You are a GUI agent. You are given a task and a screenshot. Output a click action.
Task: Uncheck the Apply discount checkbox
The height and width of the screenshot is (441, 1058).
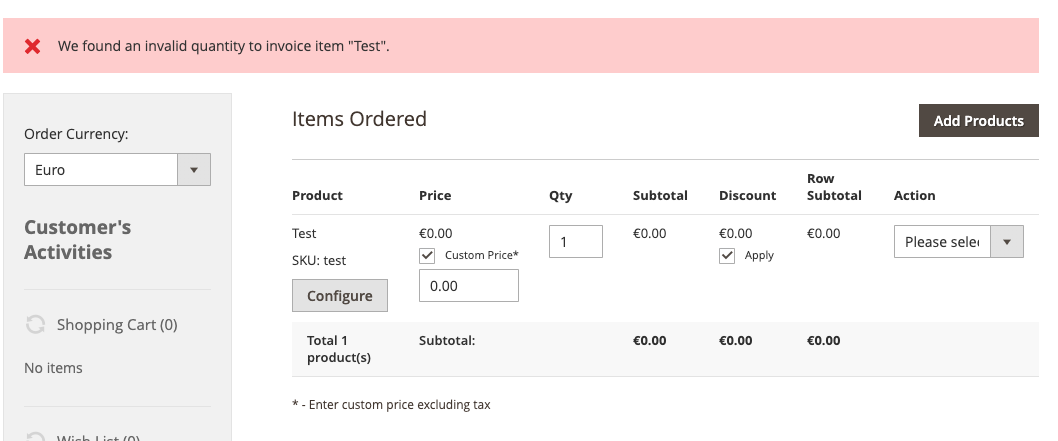728,256
